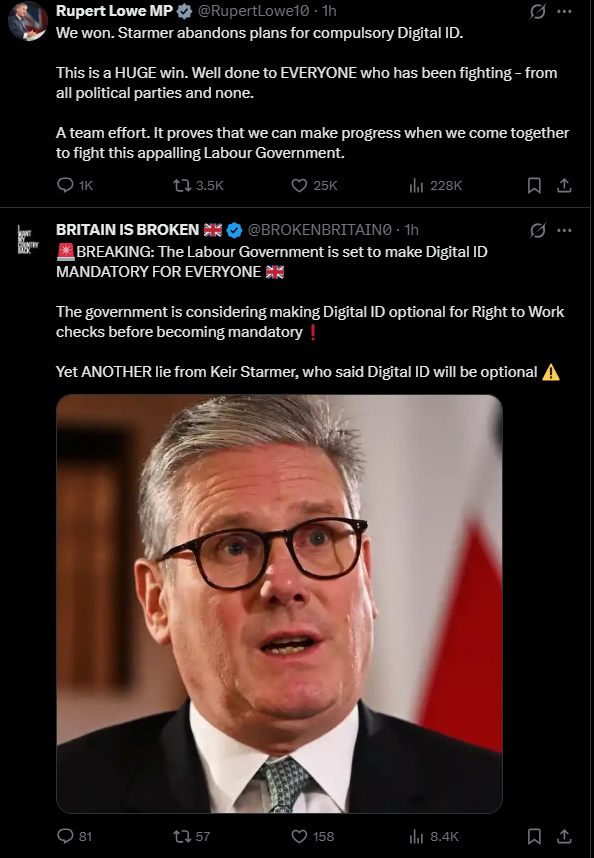Bookmark the BRITAIN IS BROKEN post
Viewport: 594px width, 858px height.
(x=534, y=836)
